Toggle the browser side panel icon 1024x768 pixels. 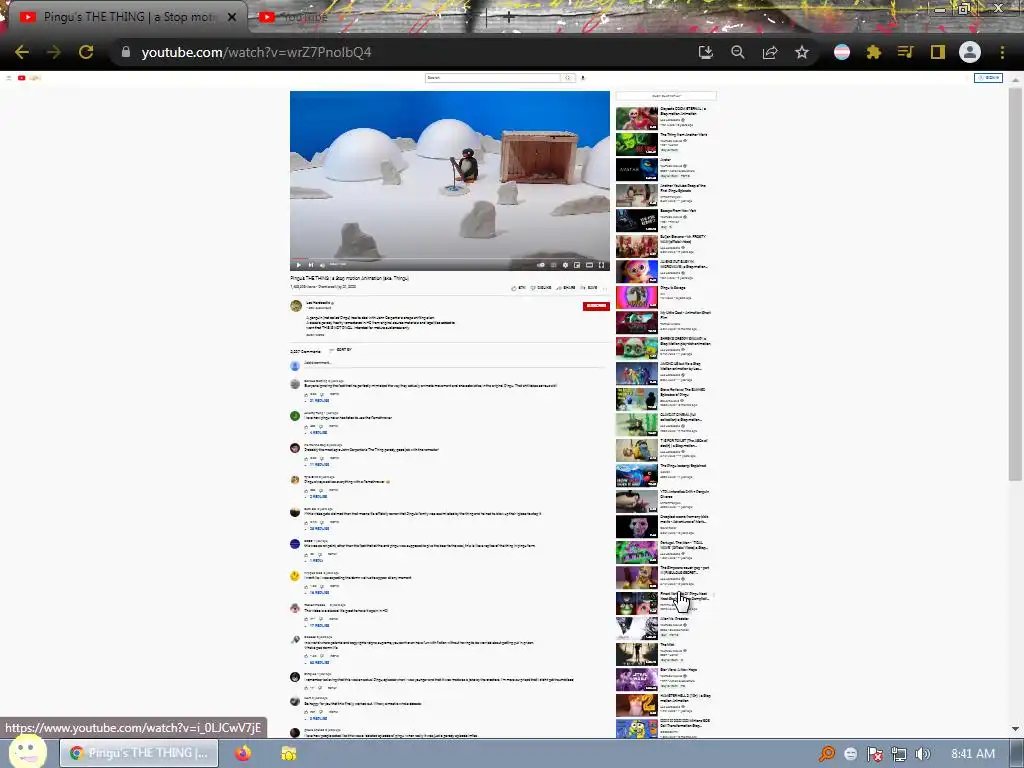tap(938, 52)
